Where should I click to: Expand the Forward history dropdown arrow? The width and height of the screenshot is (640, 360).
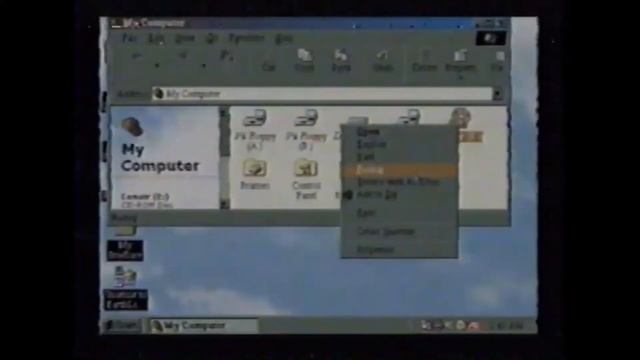coord(204,65)
